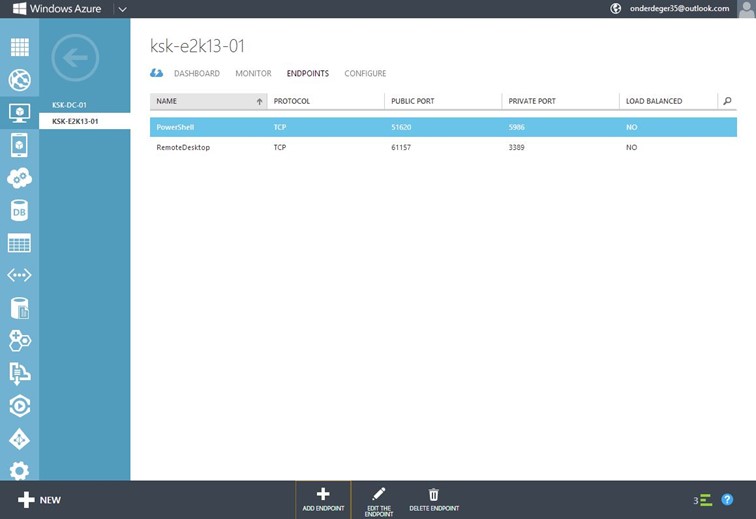Screen dimensions: 756x519
Task: Open the SQL Databases DB icon
Action: (x=19, y=211)
